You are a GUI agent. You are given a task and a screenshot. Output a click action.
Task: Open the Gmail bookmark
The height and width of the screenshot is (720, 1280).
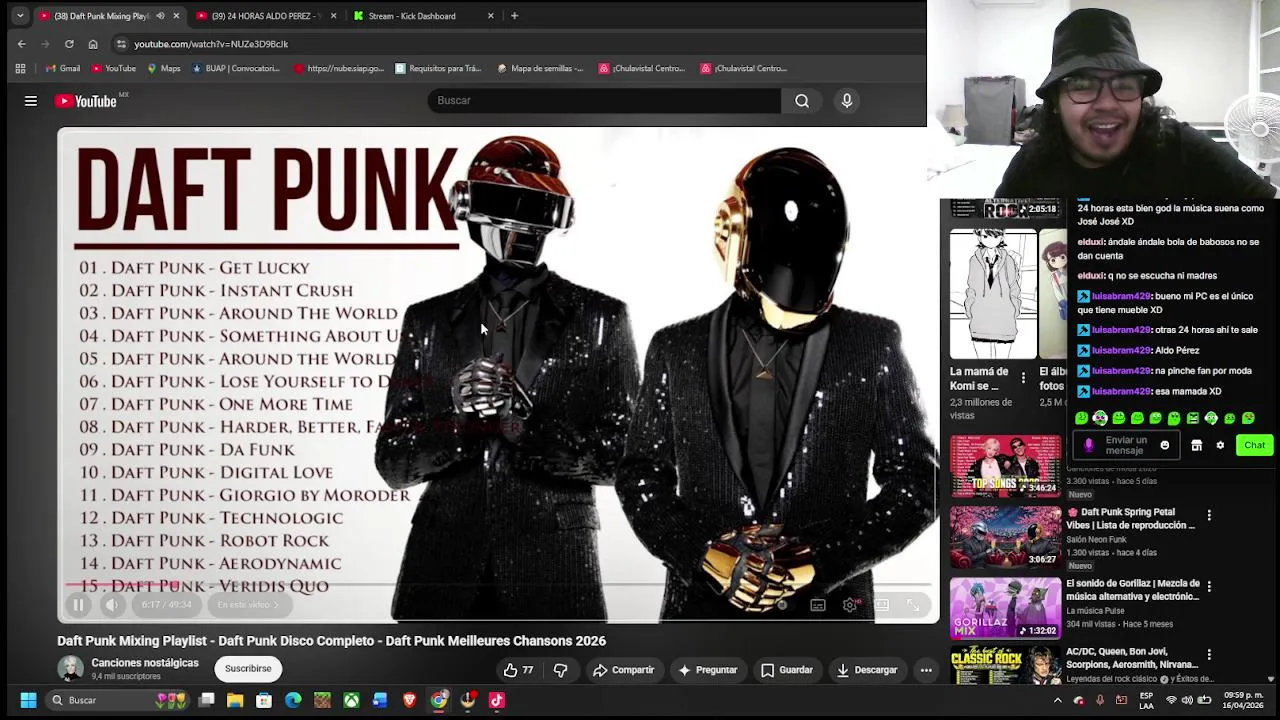(x=62, y=69)
